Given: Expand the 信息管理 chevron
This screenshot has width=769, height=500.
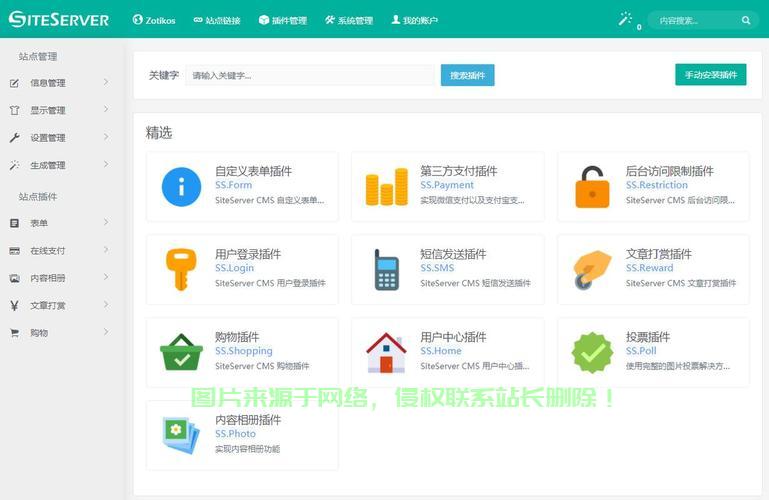Looking at the screenshot, I should [106, 82].
